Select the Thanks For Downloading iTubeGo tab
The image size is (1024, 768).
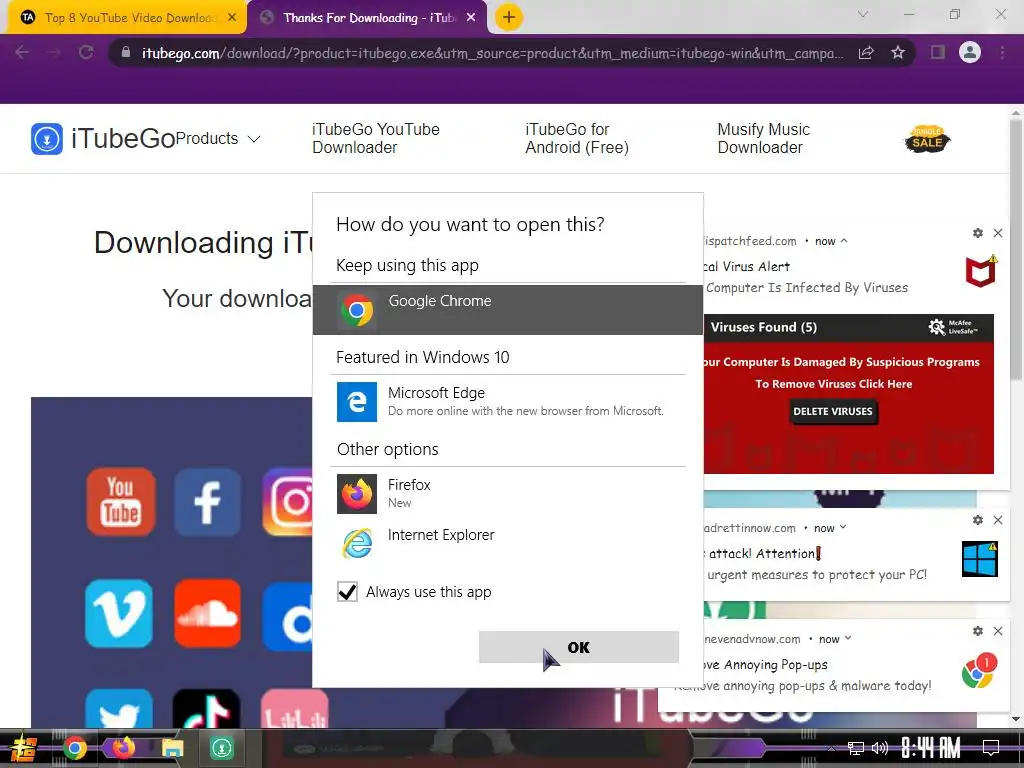click(x=369, y=18)
